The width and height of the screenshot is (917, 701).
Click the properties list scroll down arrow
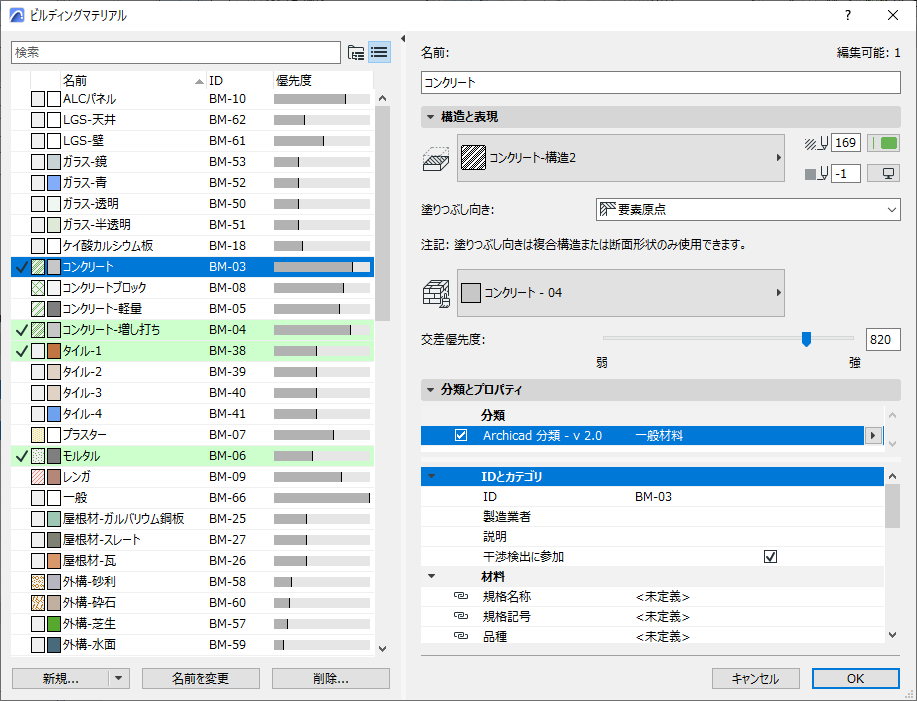tap(892, 634)
